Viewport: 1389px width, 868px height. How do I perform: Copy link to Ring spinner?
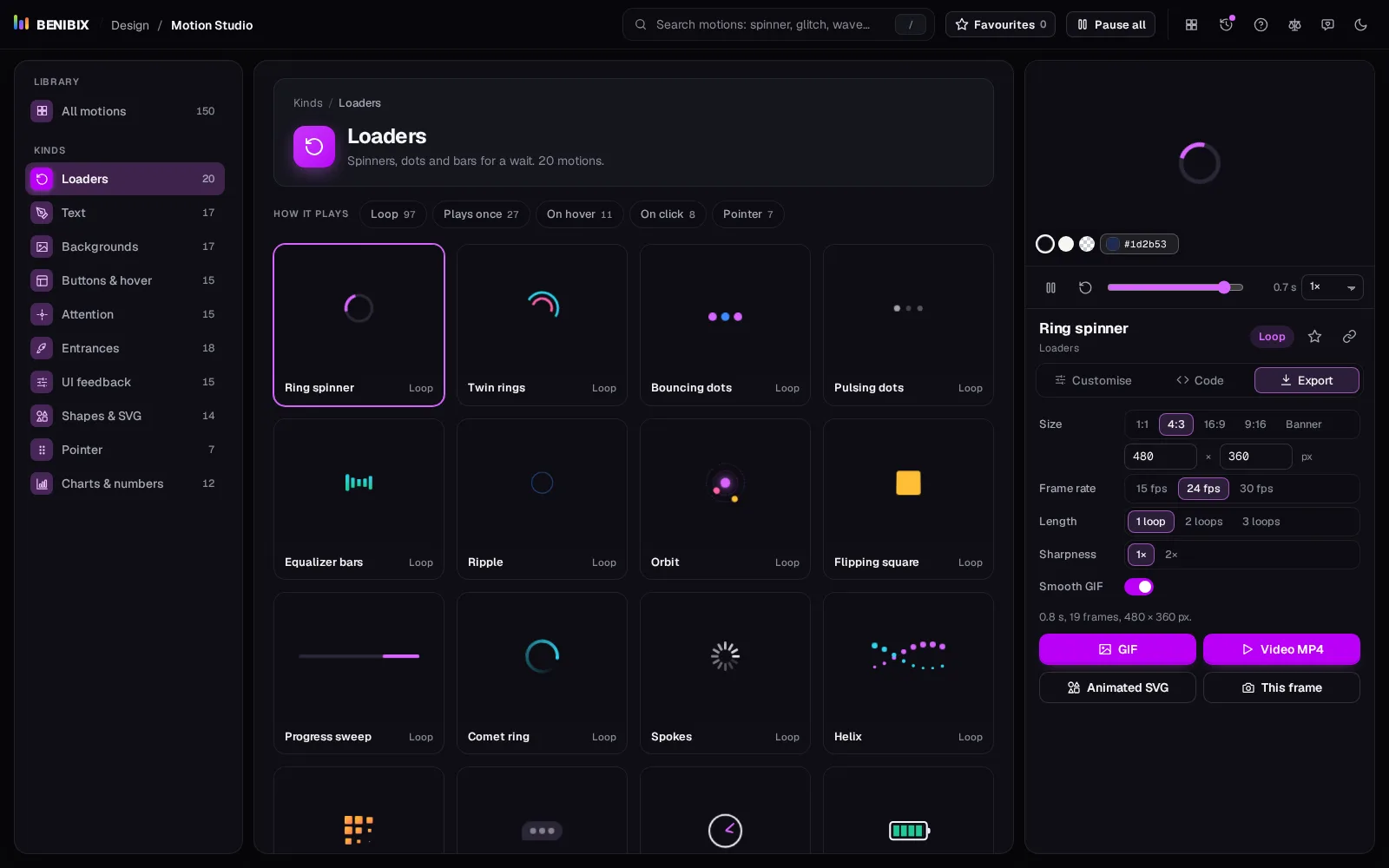point(1349,337)
